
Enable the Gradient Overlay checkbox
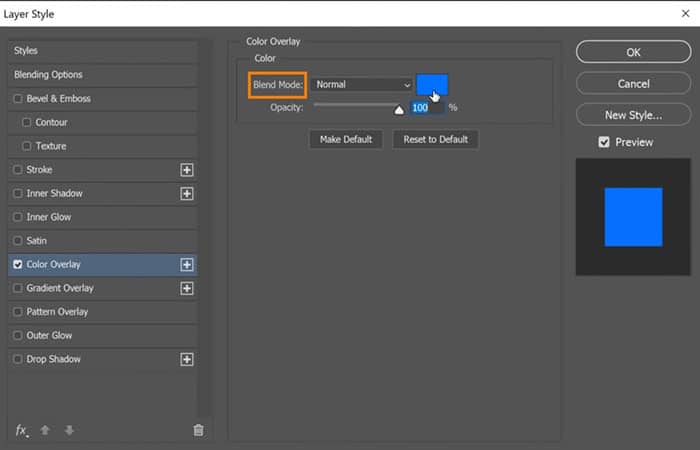click(18, 288)
